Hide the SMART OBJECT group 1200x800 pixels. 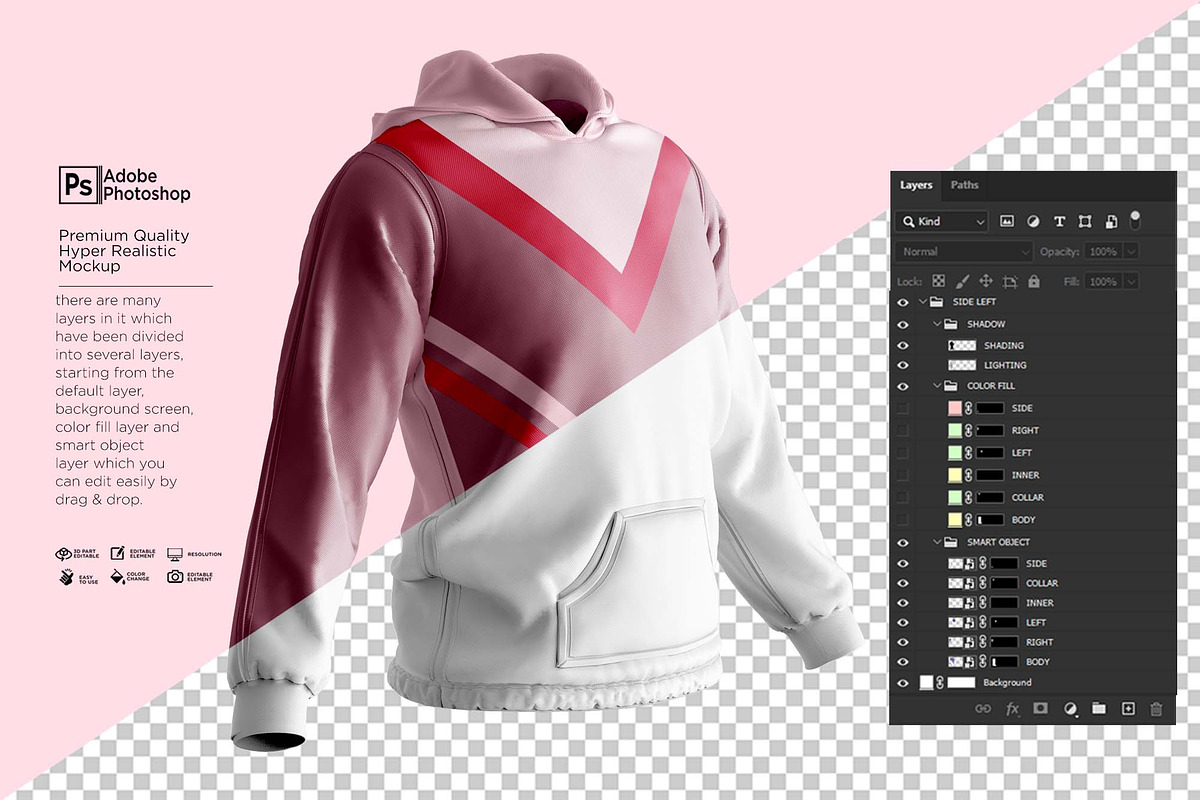point(903,542)
